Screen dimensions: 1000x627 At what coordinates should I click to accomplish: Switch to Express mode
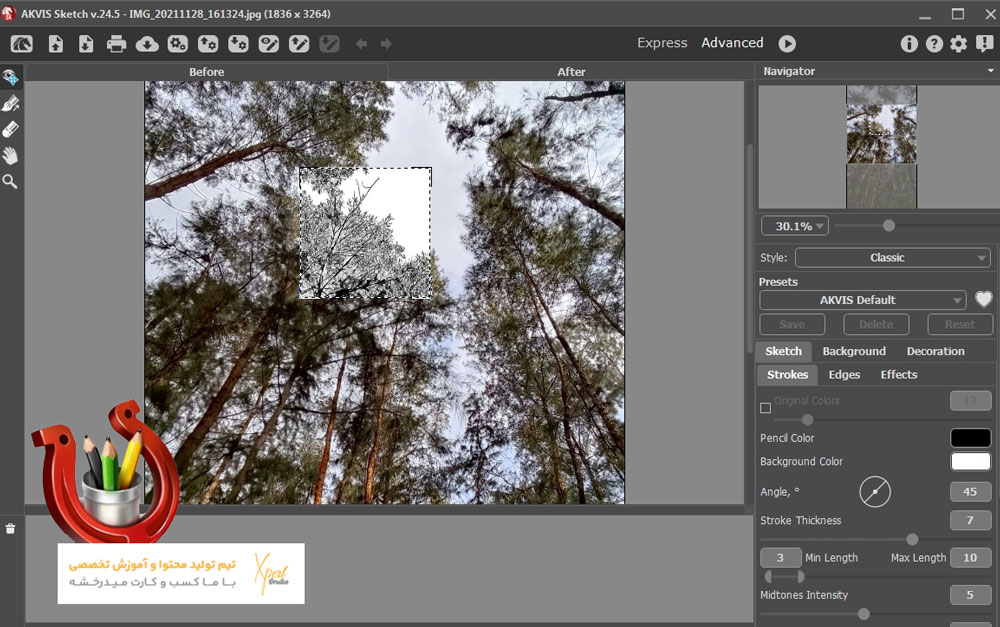pos(662,43)
